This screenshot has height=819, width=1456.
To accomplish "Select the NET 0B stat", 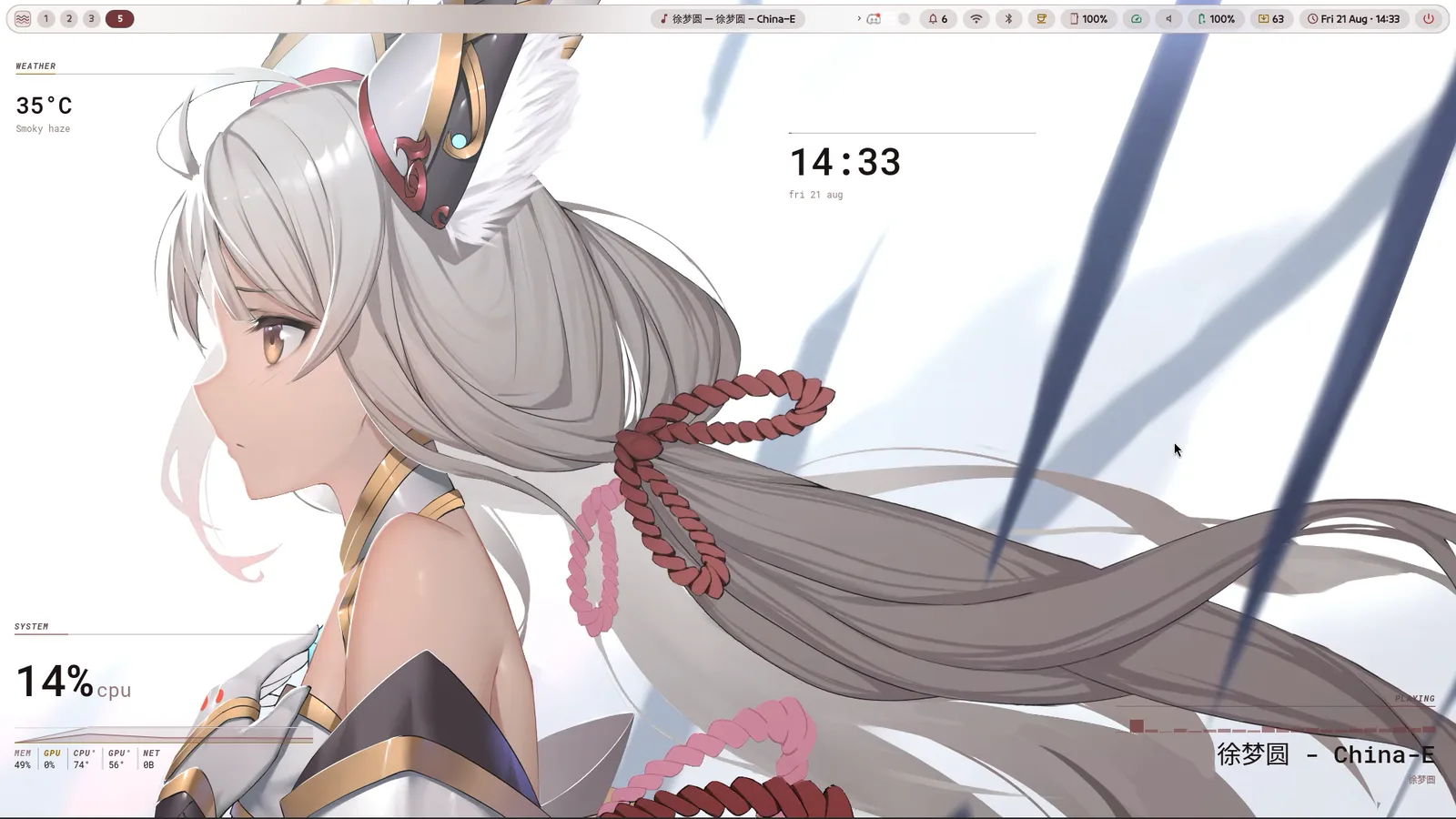I will [x=151, y=759].
